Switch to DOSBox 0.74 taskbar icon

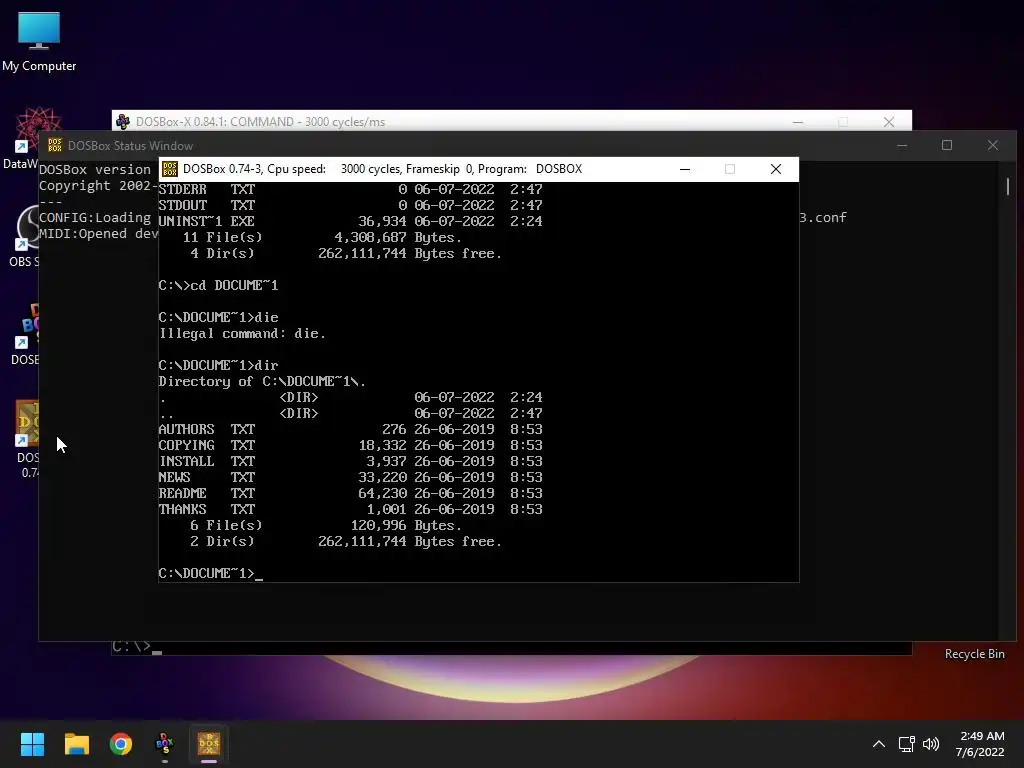pyautogui.click(x=209, y=744)
